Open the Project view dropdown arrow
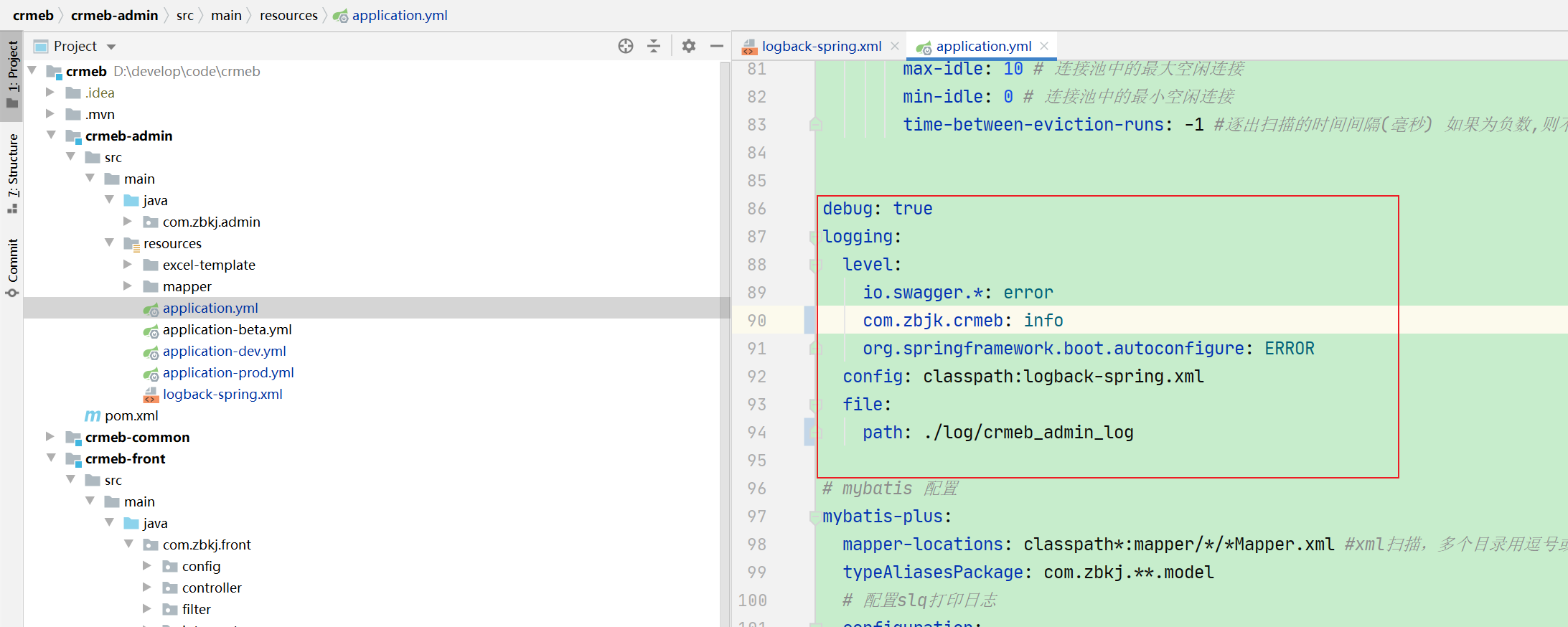Viewport: 1568px width, 627px height. tap(111, 47)
